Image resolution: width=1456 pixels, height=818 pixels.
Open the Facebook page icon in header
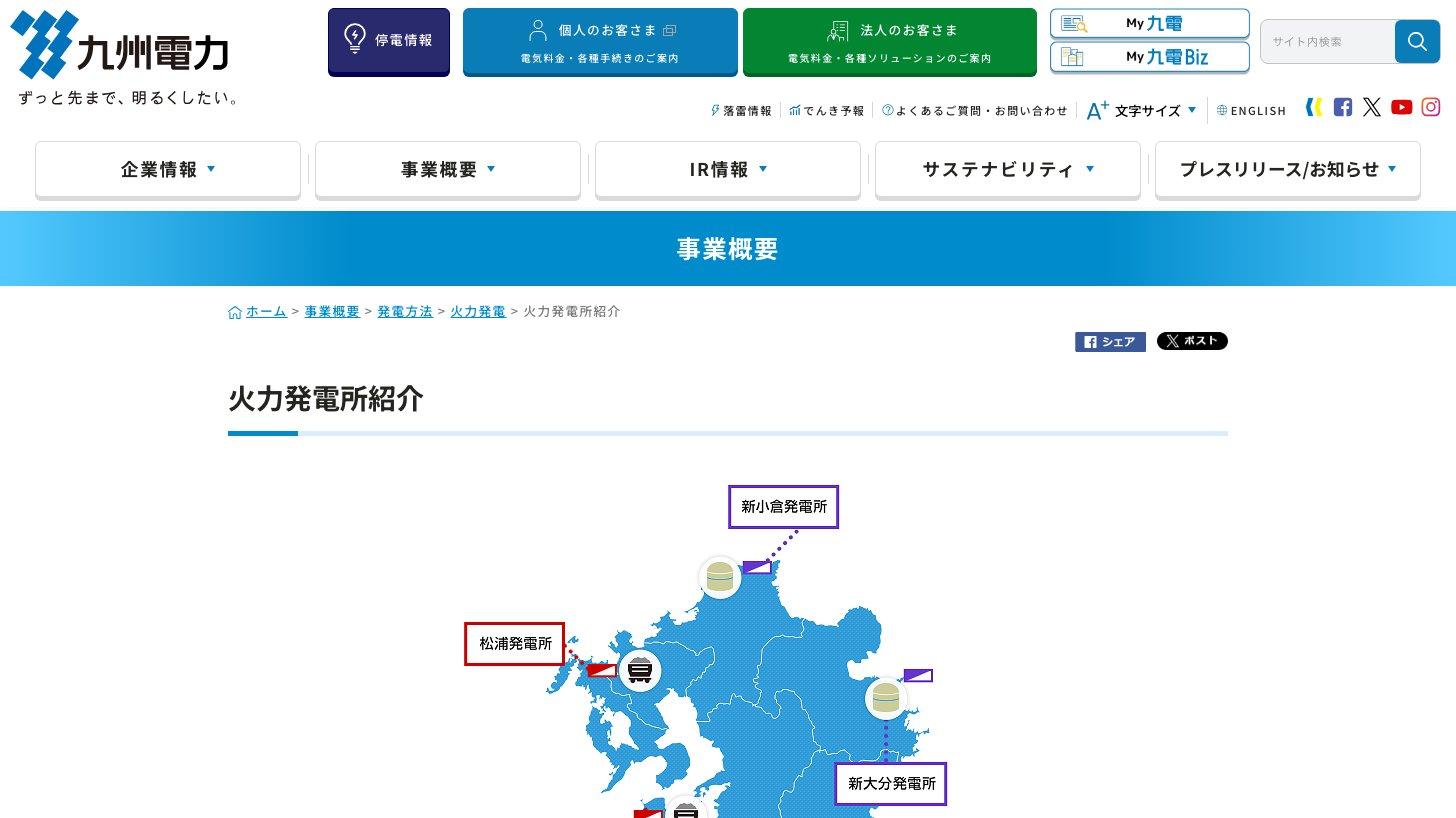pos(1343,107)
